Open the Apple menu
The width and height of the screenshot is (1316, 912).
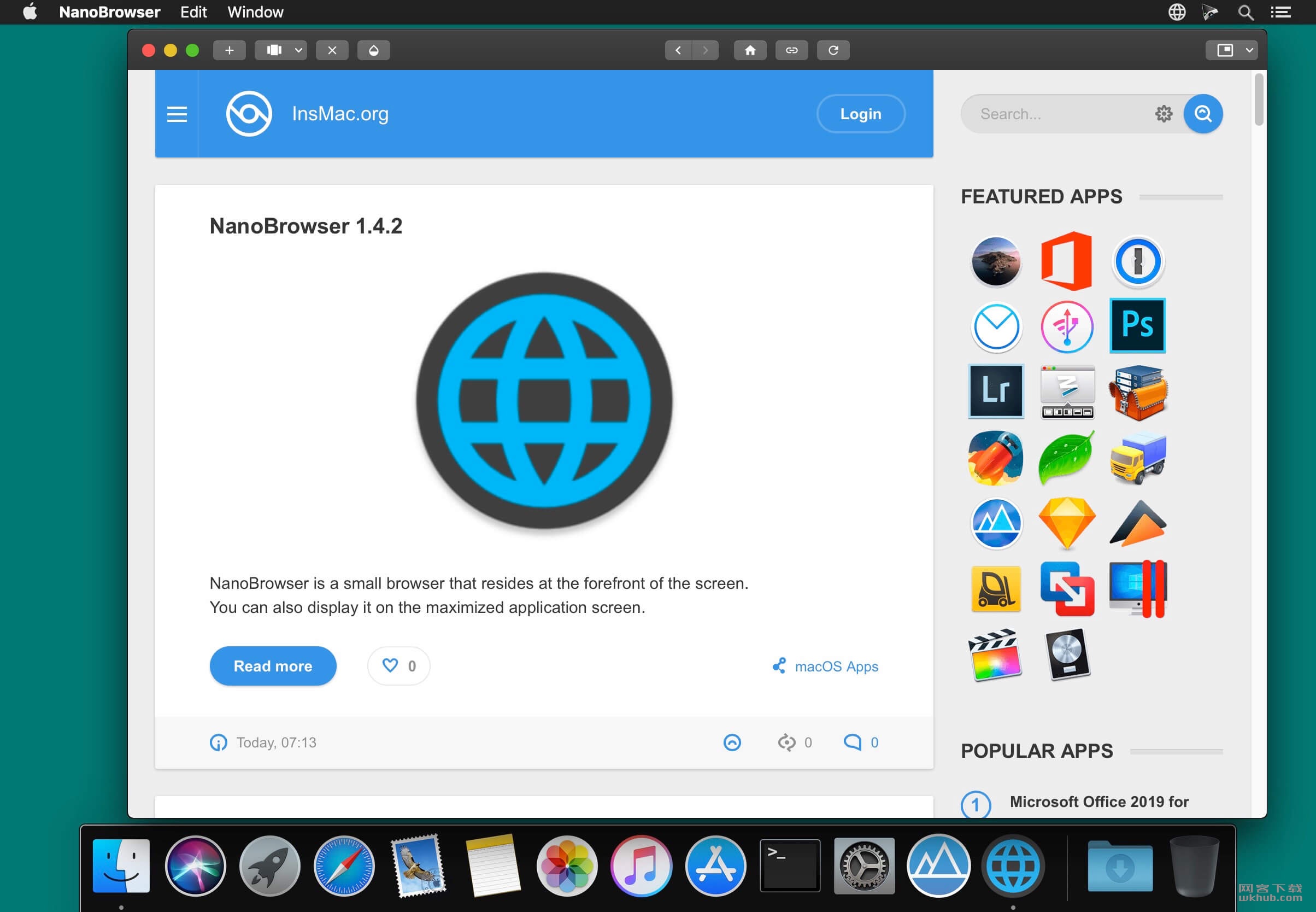click(30, 12)
